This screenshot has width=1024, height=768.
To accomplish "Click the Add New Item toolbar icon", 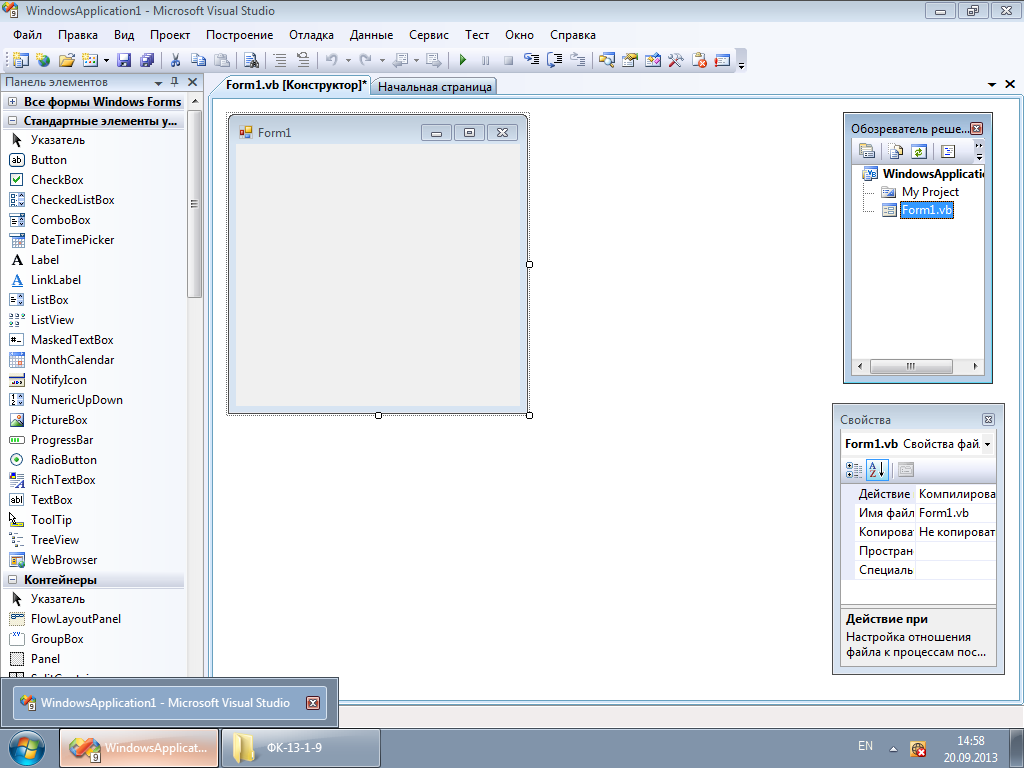I will [x=89, y=60].
